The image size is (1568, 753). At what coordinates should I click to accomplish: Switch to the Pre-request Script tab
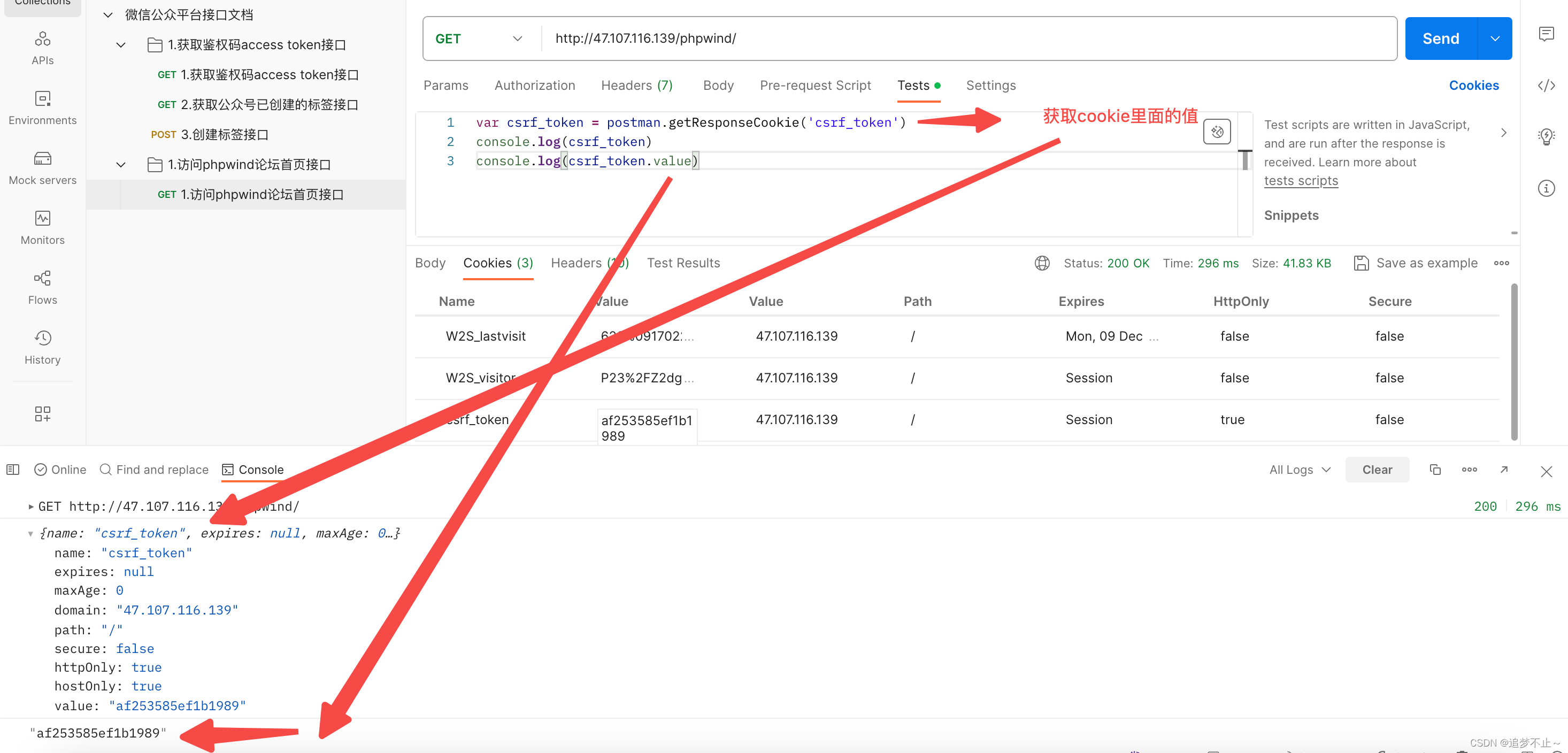[x=814, y=86]
